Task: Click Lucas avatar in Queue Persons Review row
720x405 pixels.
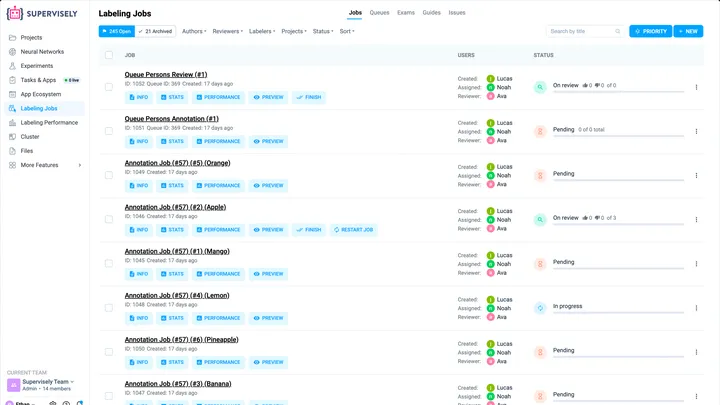Action: pyautogui.click(x=490, y=79)
